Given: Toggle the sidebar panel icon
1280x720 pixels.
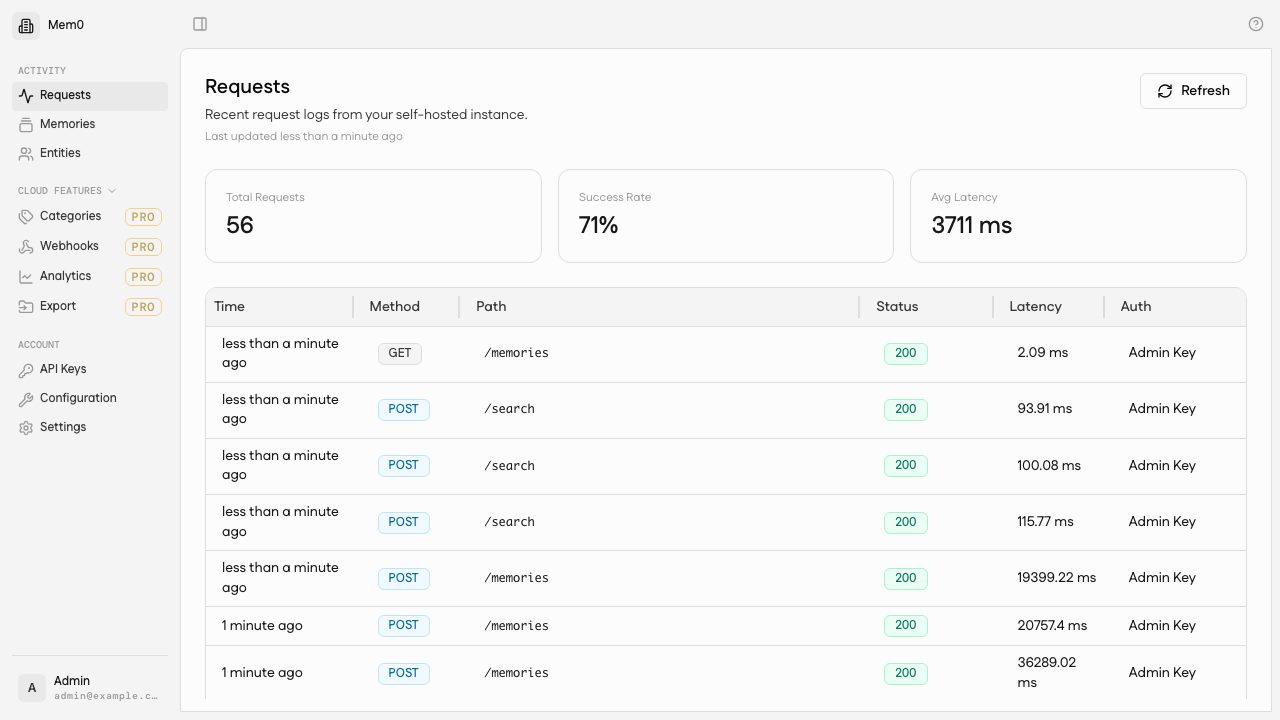Looking at the screenshot, I should coord(200,24).
